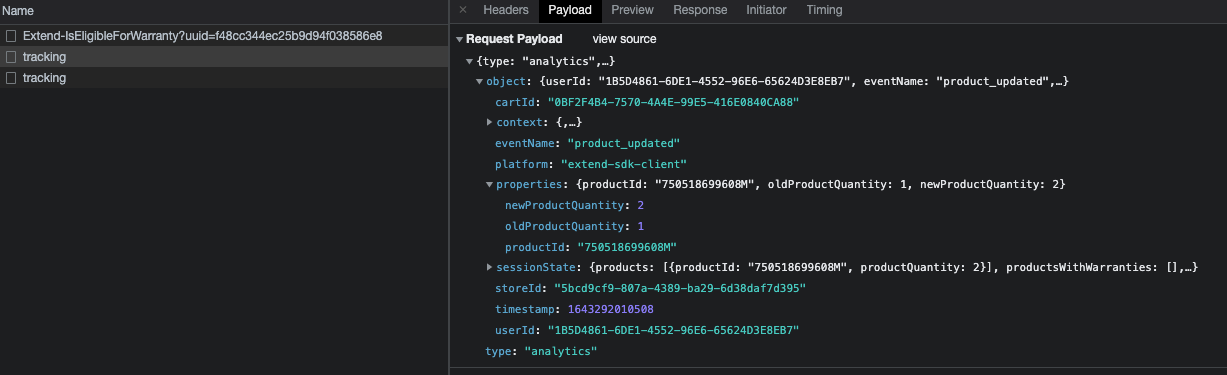Collapse the root analytics object
Screen dimensions: 1227x375
[469, 62]
